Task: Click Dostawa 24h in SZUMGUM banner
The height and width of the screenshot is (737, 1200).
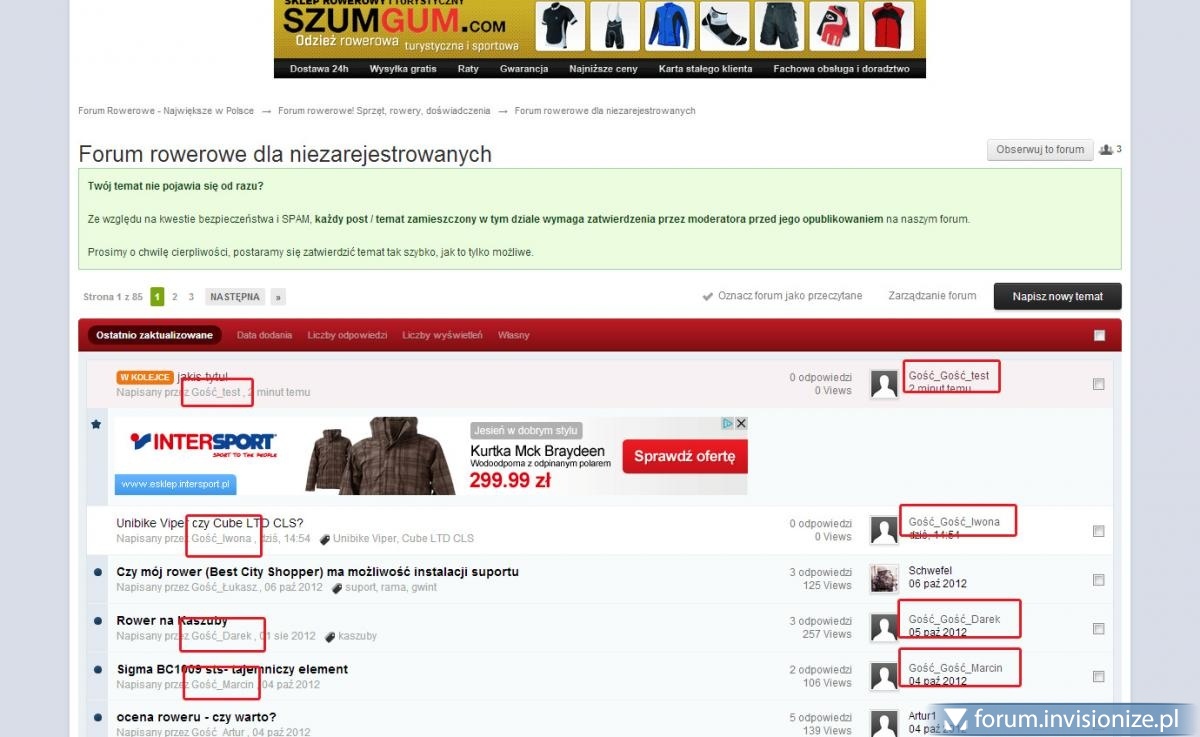Action: click(319, 69)
